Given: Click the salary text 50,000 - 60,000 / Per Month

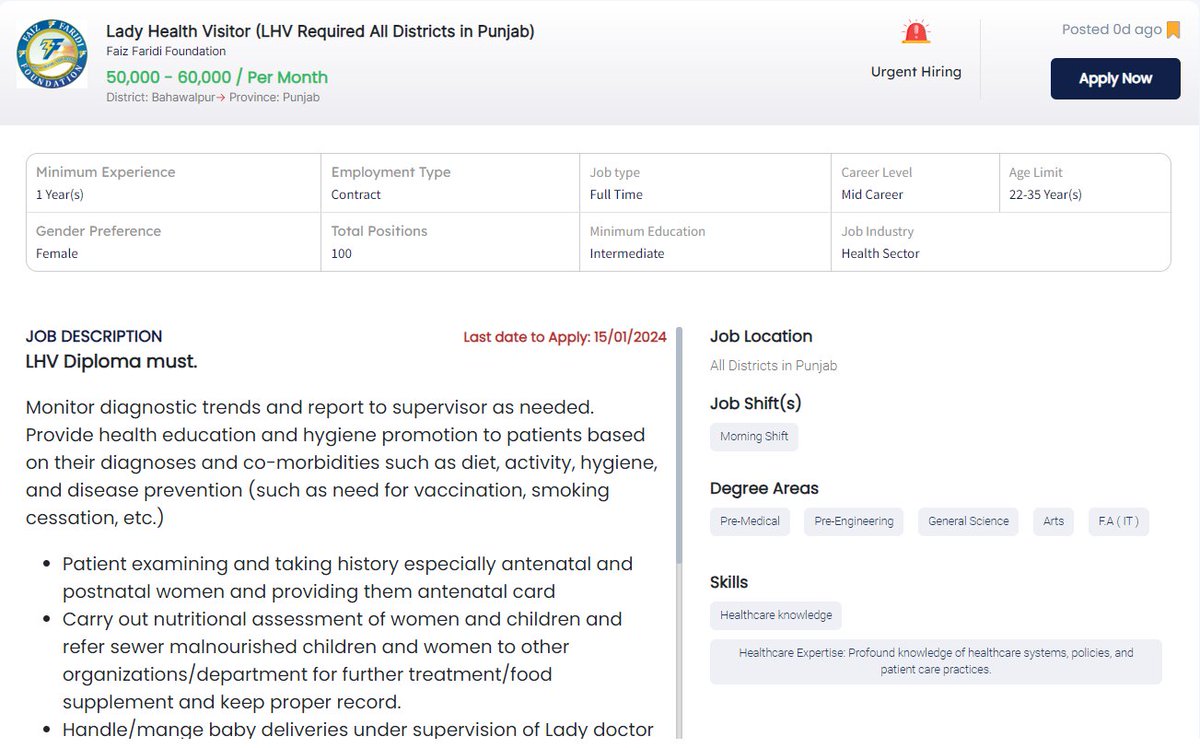Looking at the screenshot, I should (217, 77).
